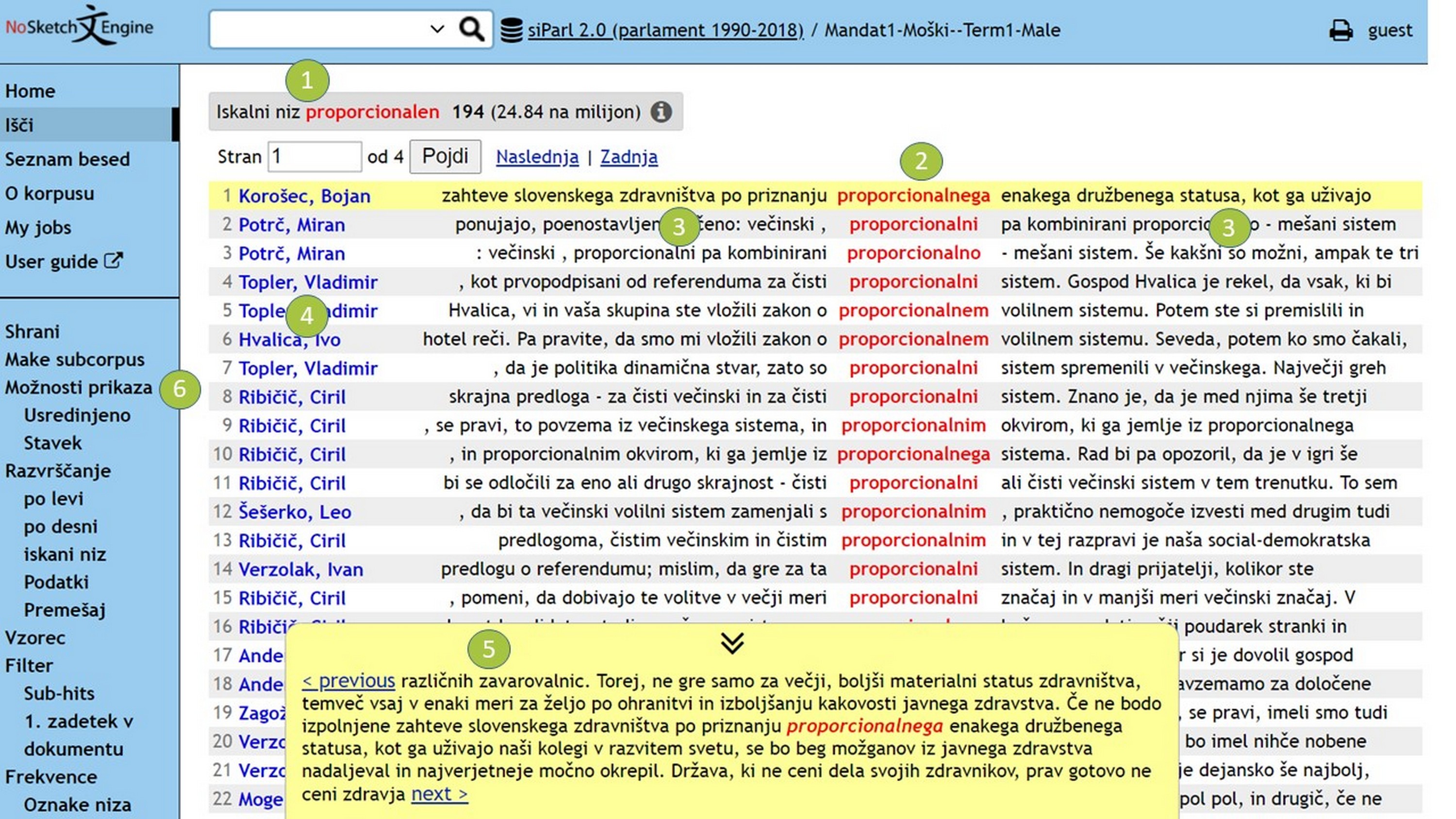Open Seznam besed from the sidebar
The height and width of the screenshot is (819, 1456).
coord(68,159)
